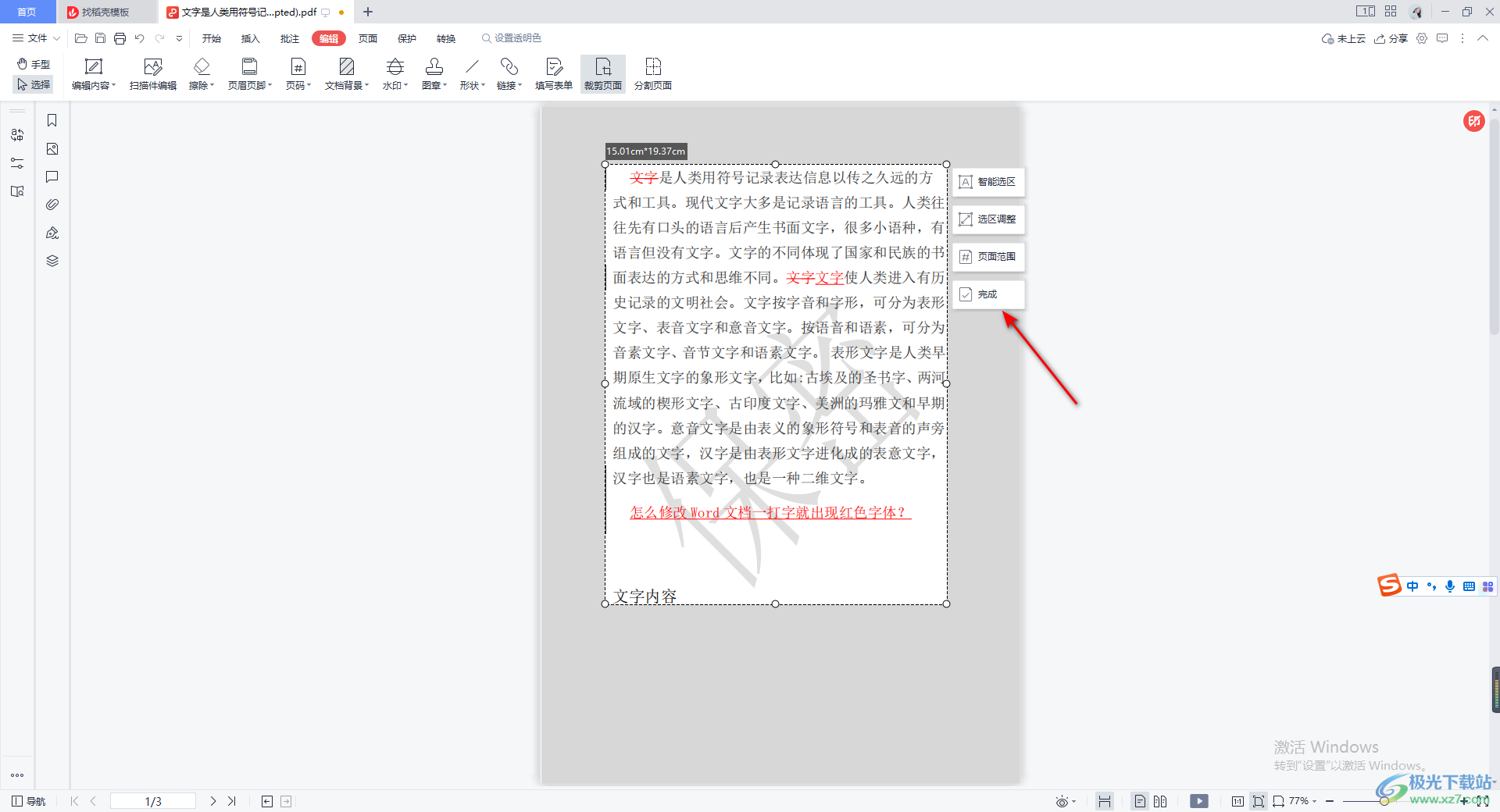Viewport: 1500px width, 812px height.
Task: Open the Annotate (批注) ribbon tab
Action: coord(290,38)
